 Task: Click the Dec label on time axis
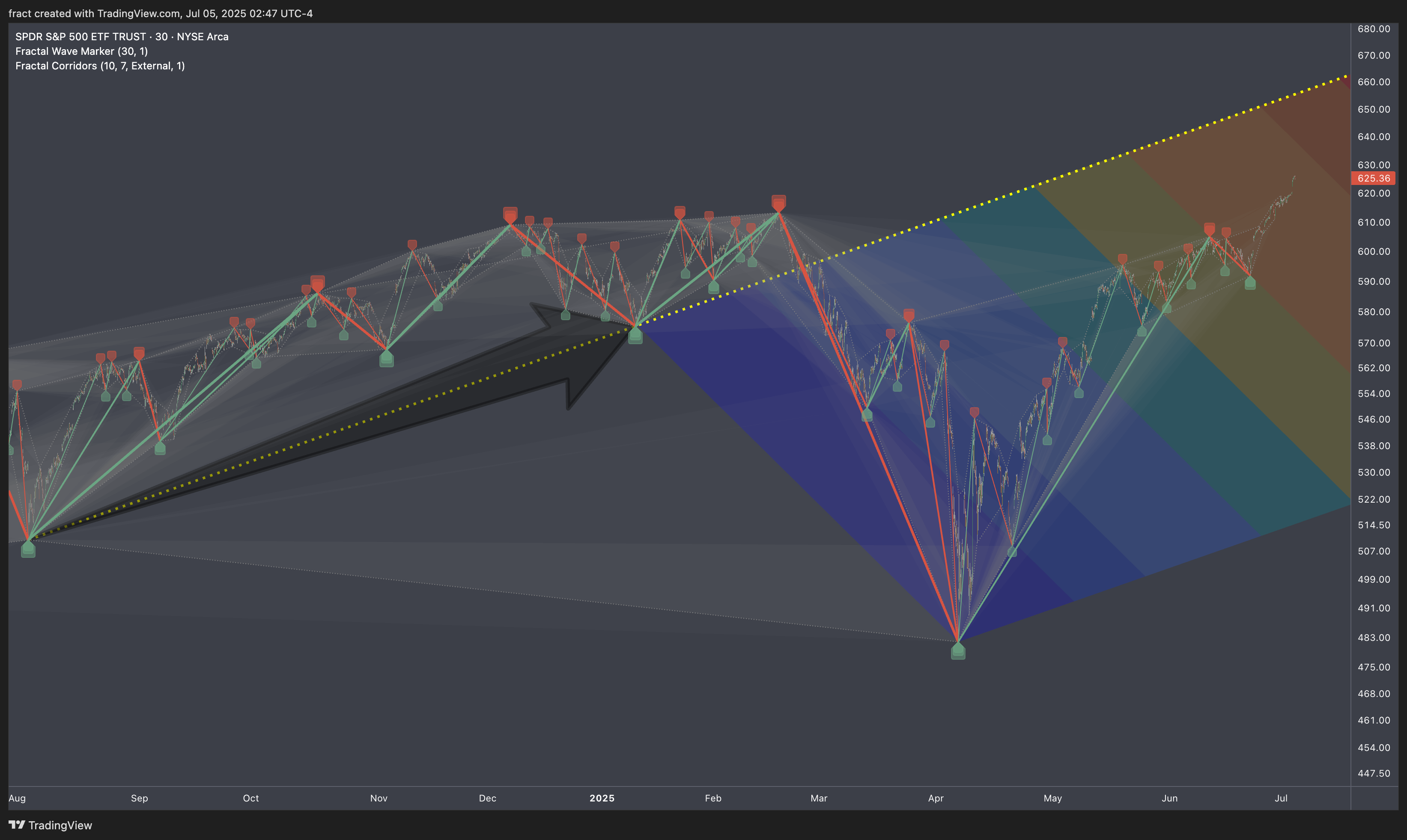point(487,798)
